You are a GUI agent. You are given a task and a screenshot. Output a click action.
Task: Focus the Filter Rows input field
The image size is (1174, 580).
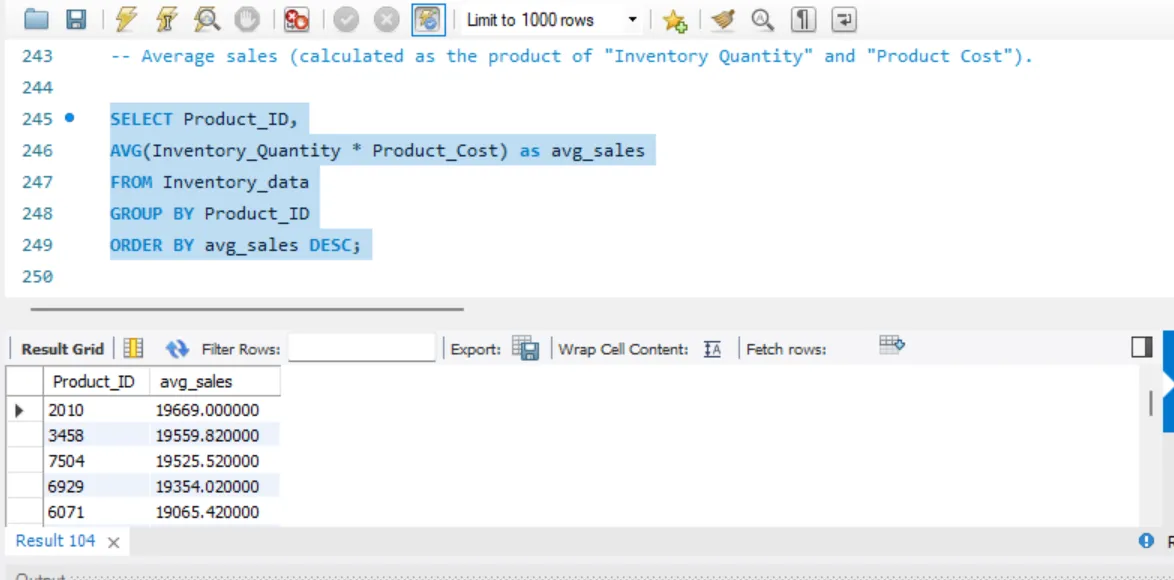pyautogui.click(x=362, y=348)
